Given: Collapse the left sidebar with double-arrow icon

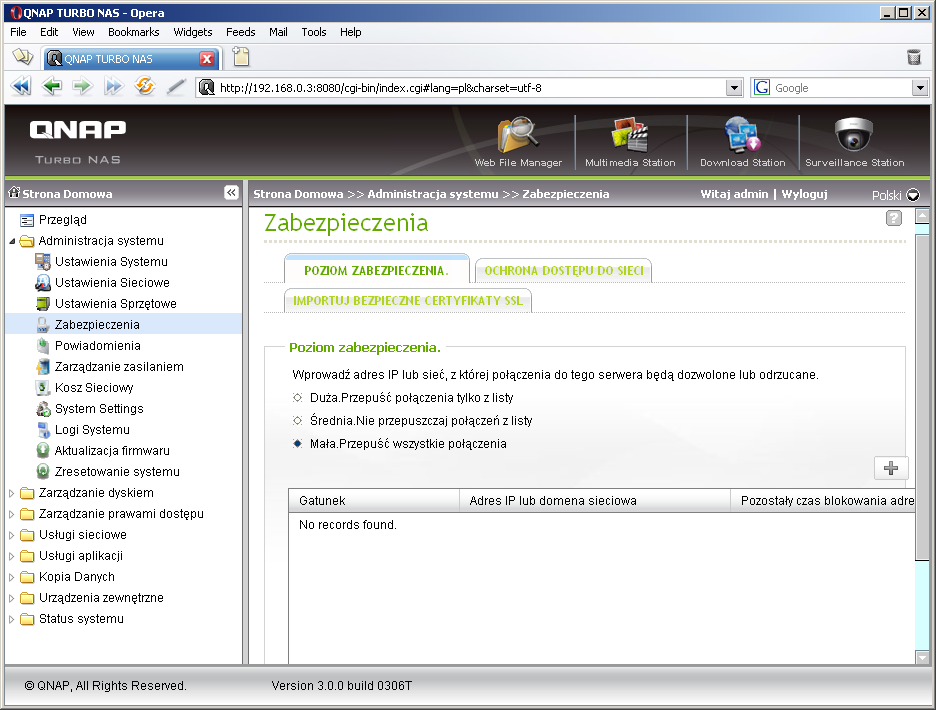Looking at the screenshot, I should [x=231, y=193].
